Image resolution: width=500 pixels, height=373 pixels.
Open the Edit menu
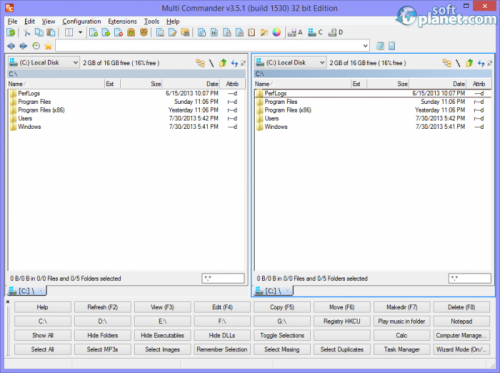30,21
